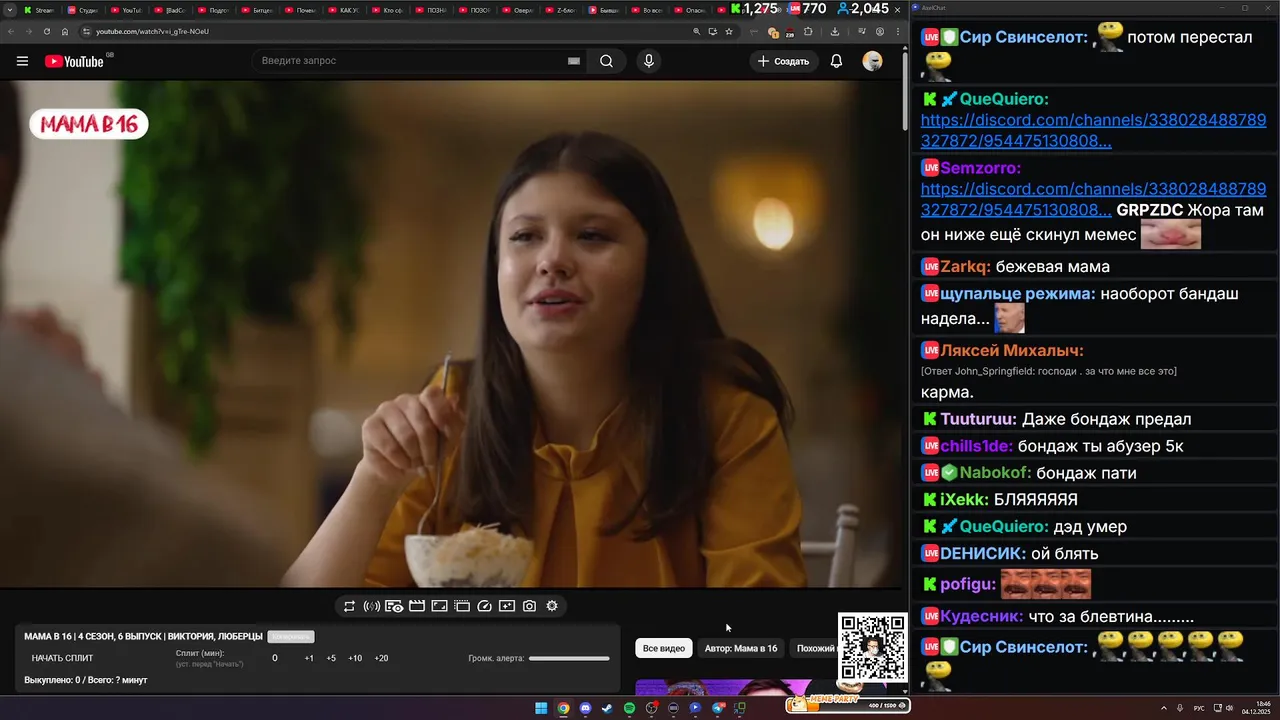Click the +5 split minutes button

point(331,658)
